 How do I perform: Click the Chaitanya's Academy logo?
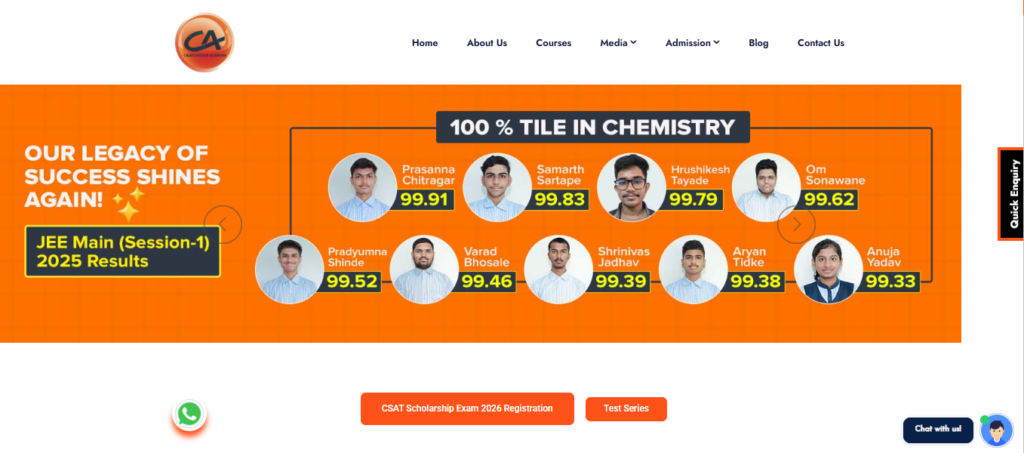(204, 42)
